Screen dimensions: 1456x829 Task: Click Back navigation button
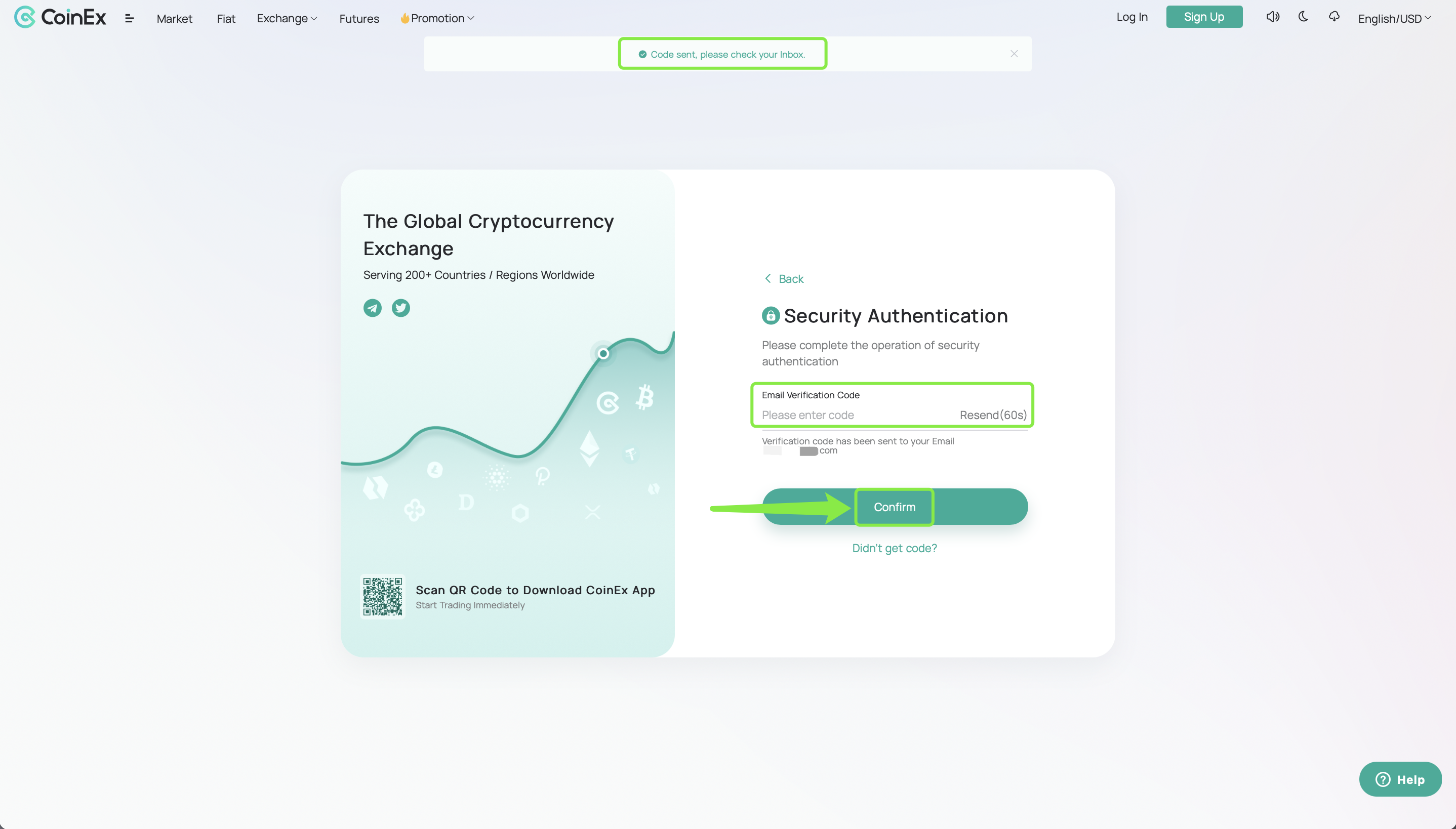(783, 279)
